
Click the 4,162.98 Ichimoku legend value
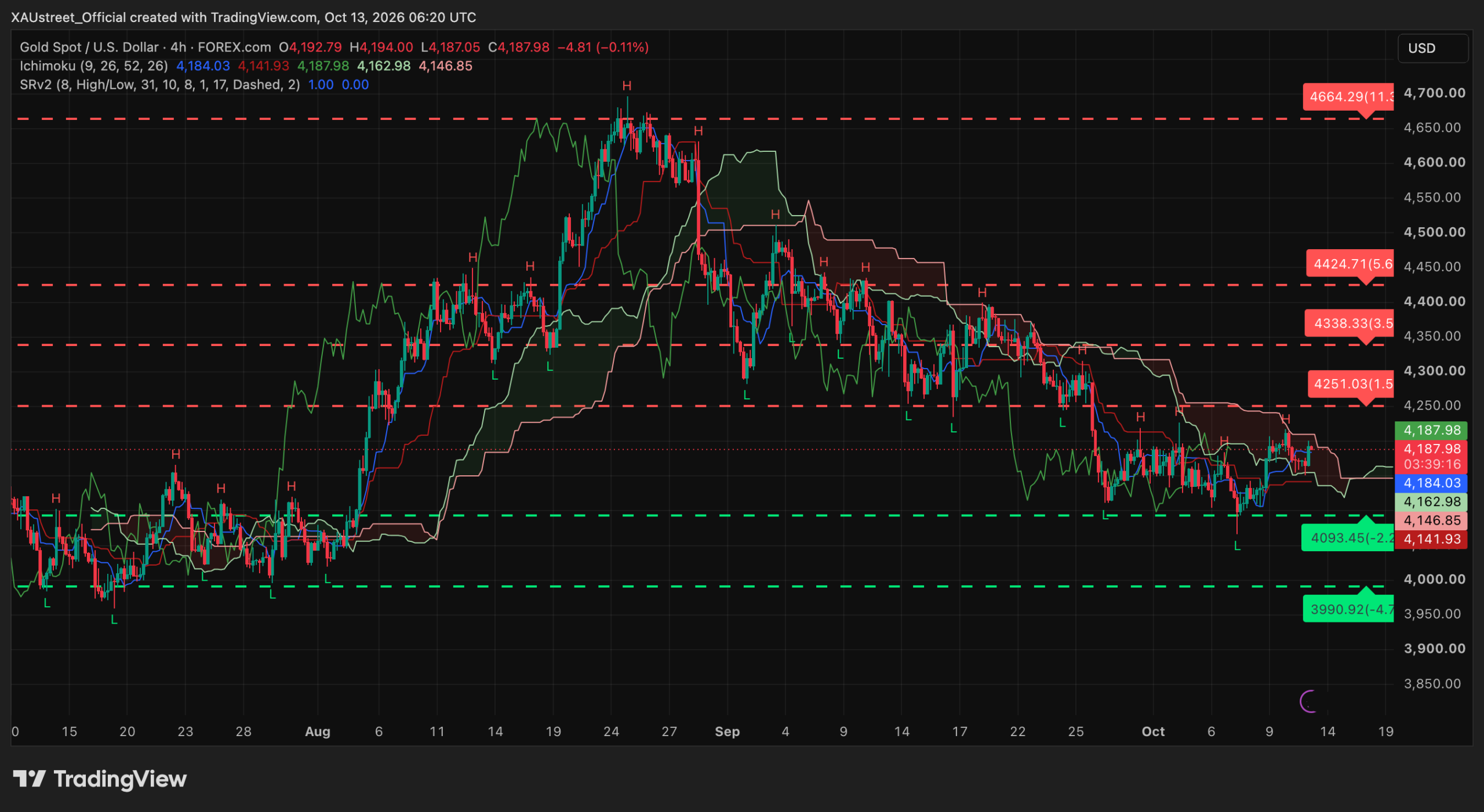384,66
